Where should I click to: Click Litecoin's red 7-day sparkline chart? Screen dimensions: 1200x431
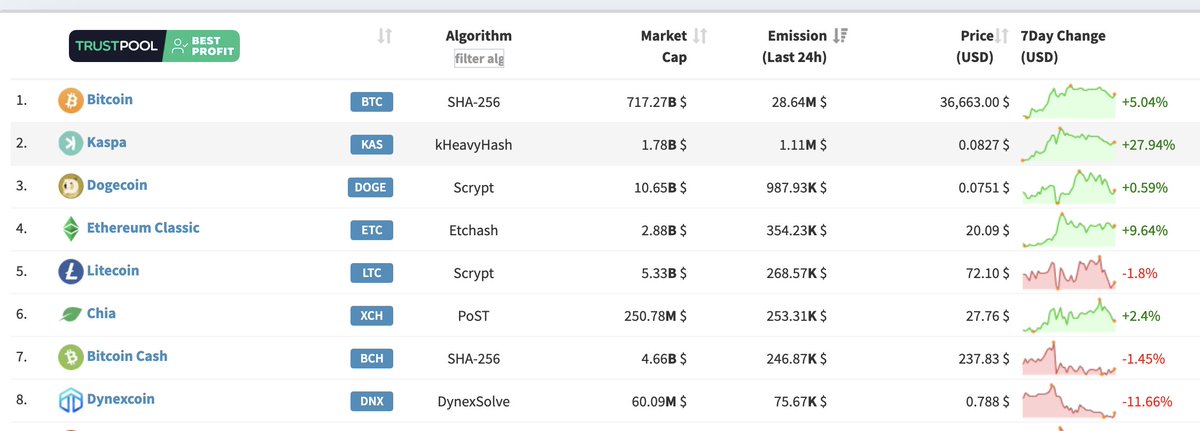click(x=1069, y=272)
